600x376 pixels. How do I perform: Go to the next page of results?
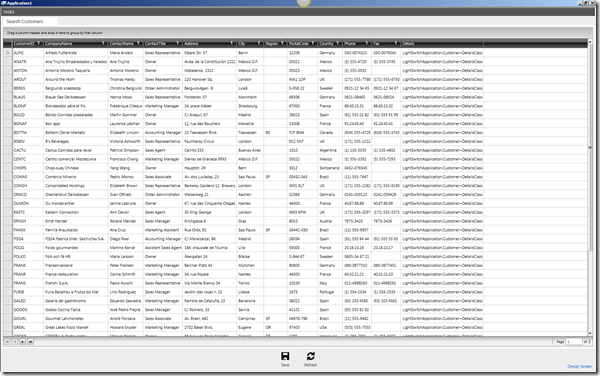(x=23, y=342)
